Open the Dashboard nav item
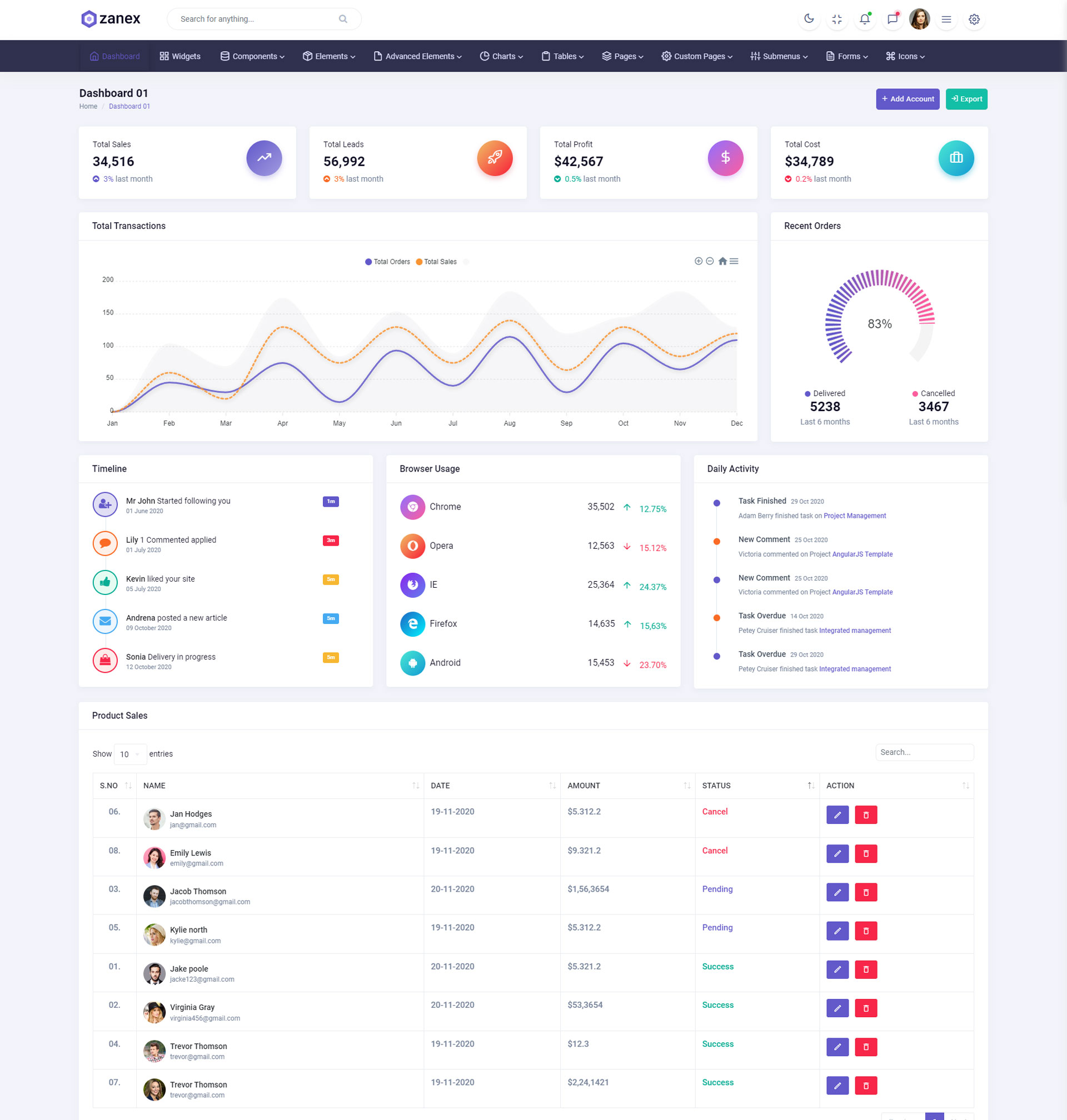Viewport: 1067px width, 1120px height. (115, 56)
